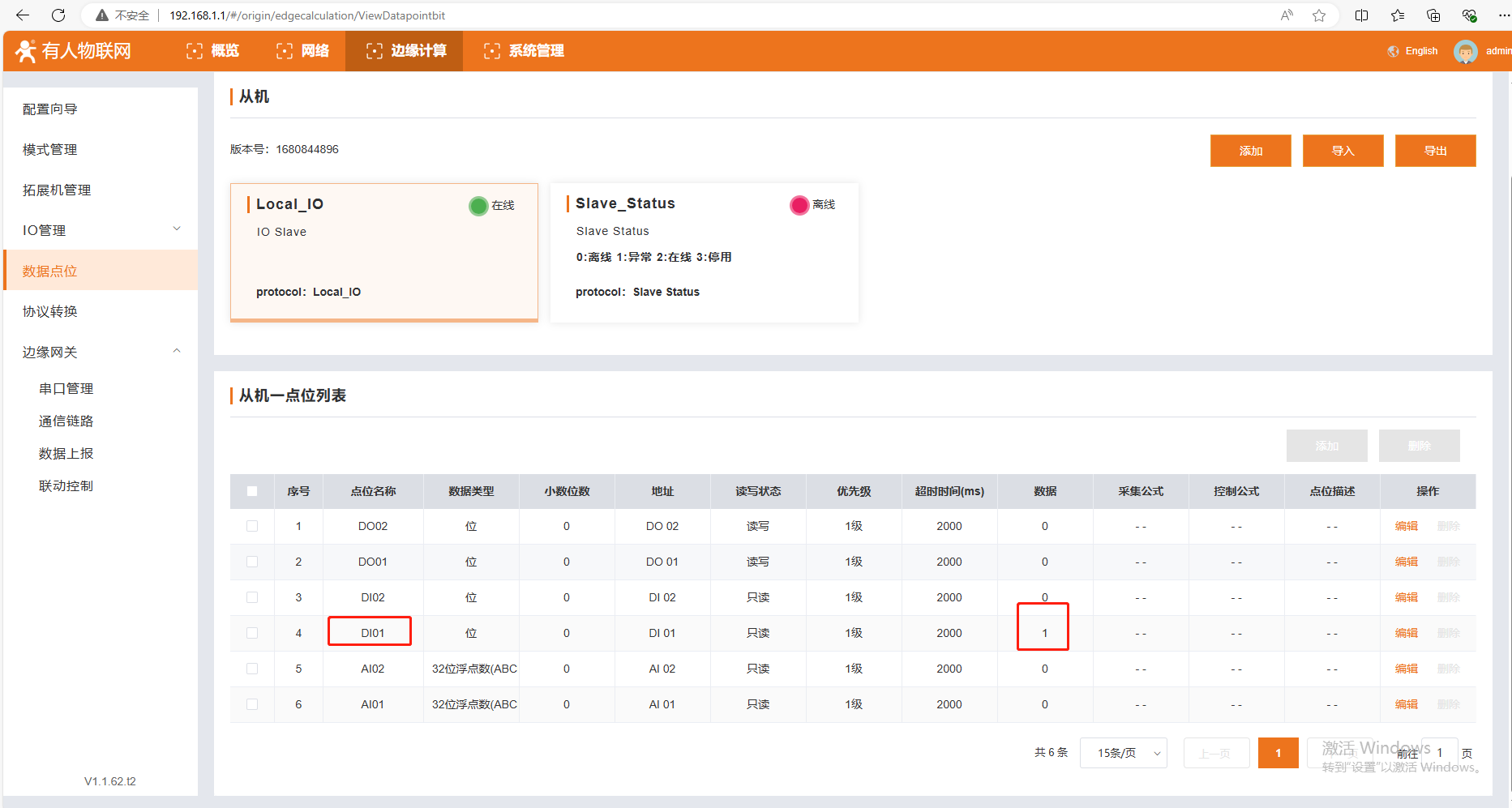Click the globe language icon beside English
The image size is (1512, 808).
click(1393, 51)
